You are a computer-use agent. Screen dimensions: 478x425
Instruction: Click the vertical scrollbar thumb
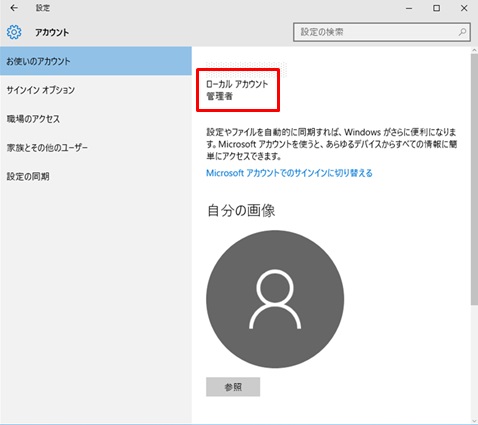coord(474,179)
